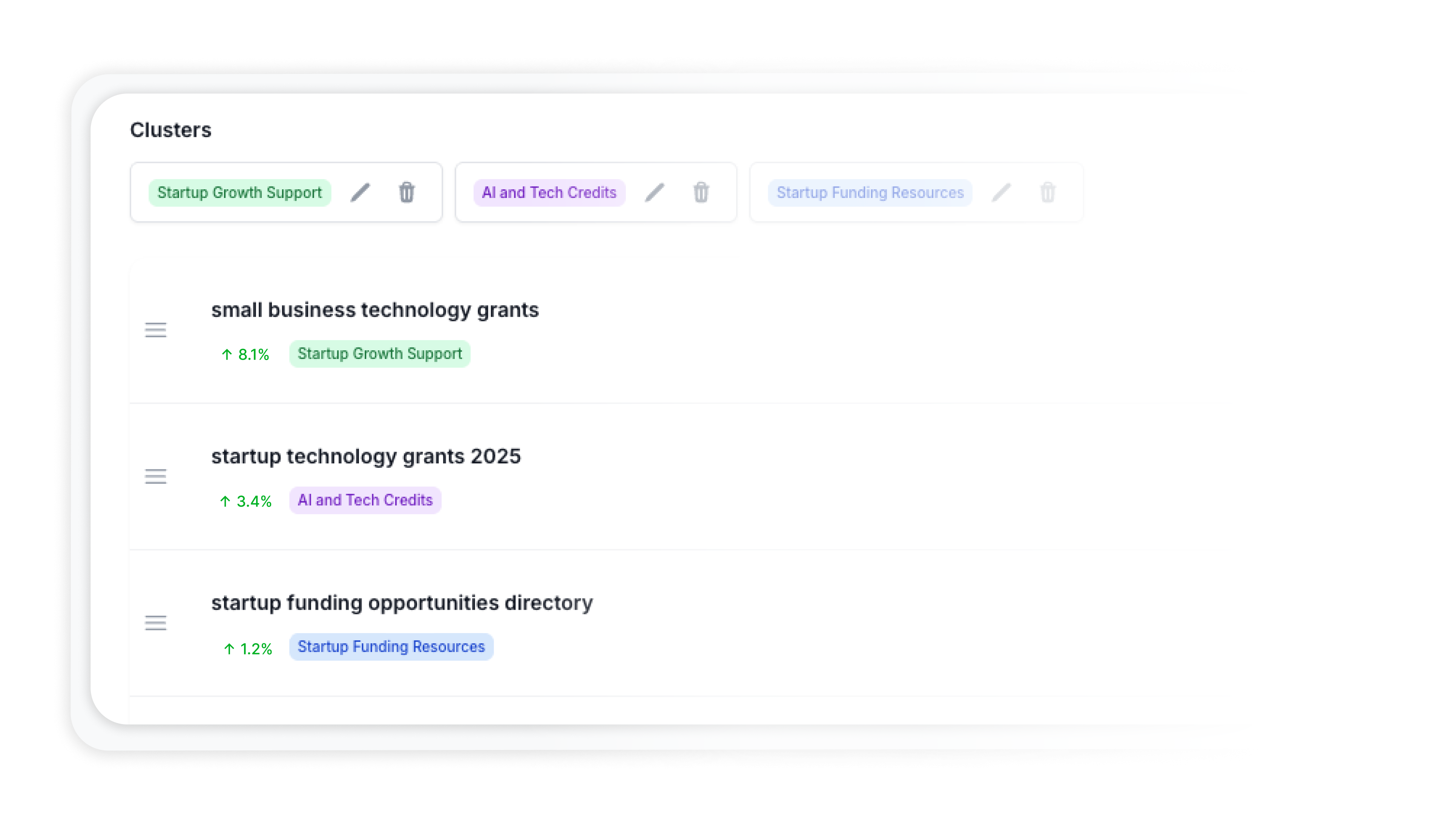Click the 8.1% upward trend indicator
The width and height of the screenshot is (1456, 822).
pos(245,354)
